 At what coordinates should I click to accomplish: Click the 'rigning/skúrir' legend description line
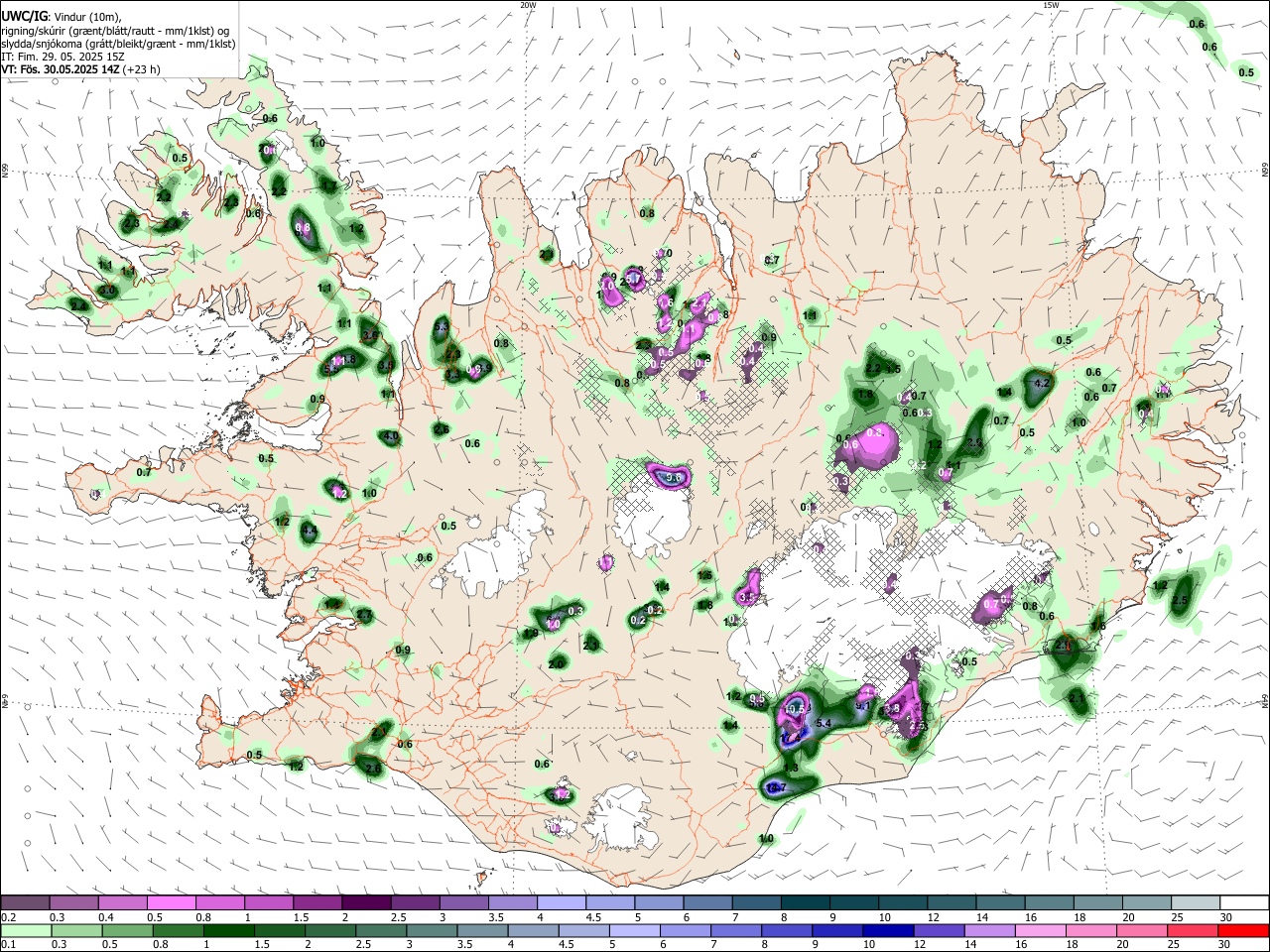115,31
